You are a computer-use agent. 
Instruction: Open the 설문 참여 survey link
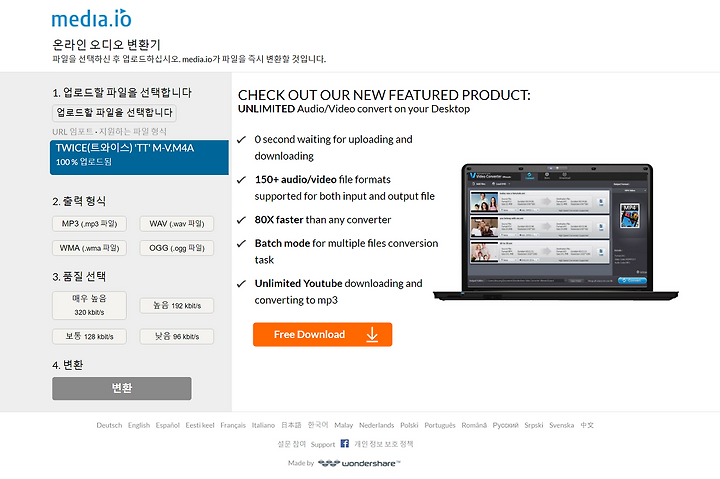(x=292, y=444)
